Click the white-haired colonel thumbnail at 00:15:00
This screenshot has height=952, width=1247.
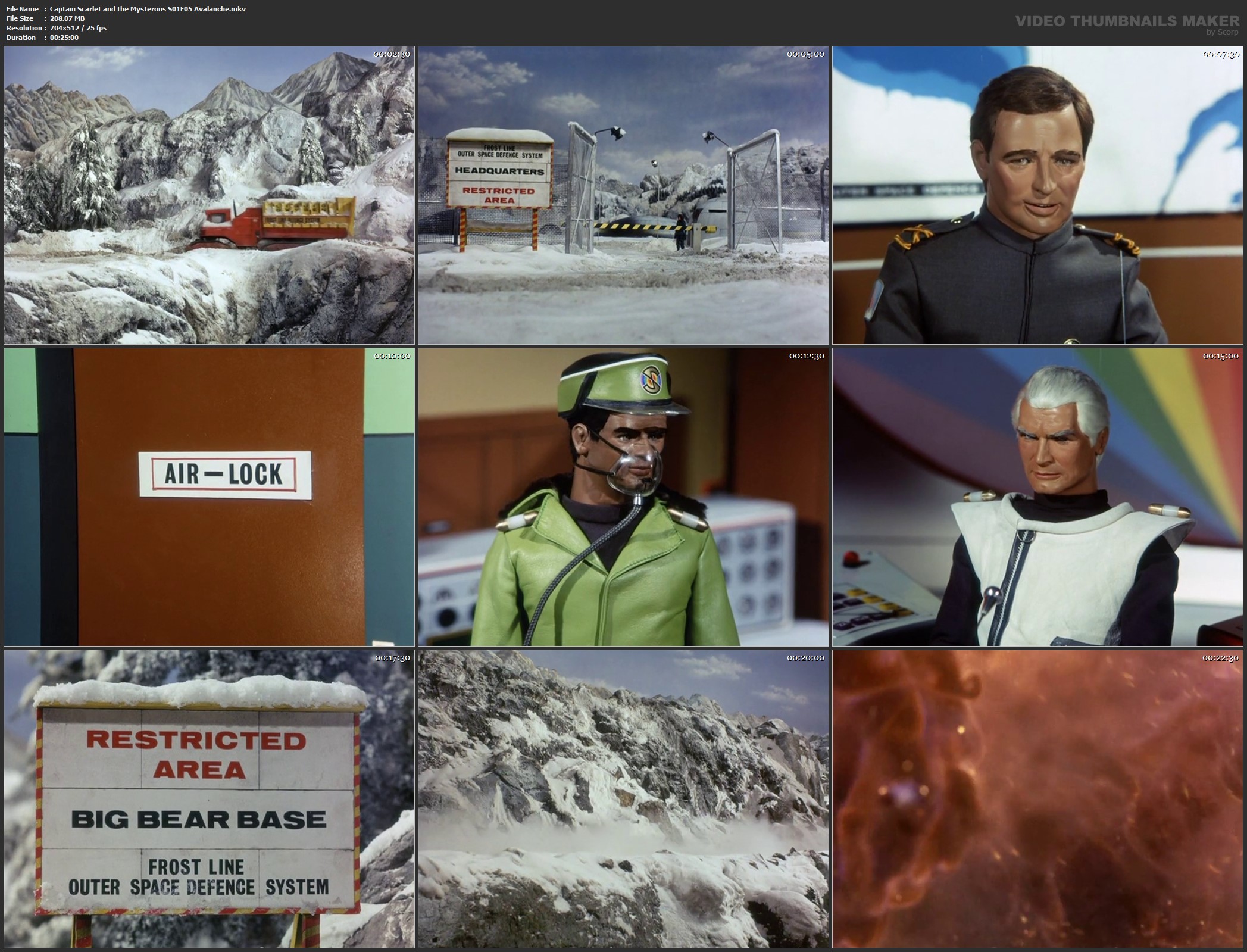tap(1037, 497)
